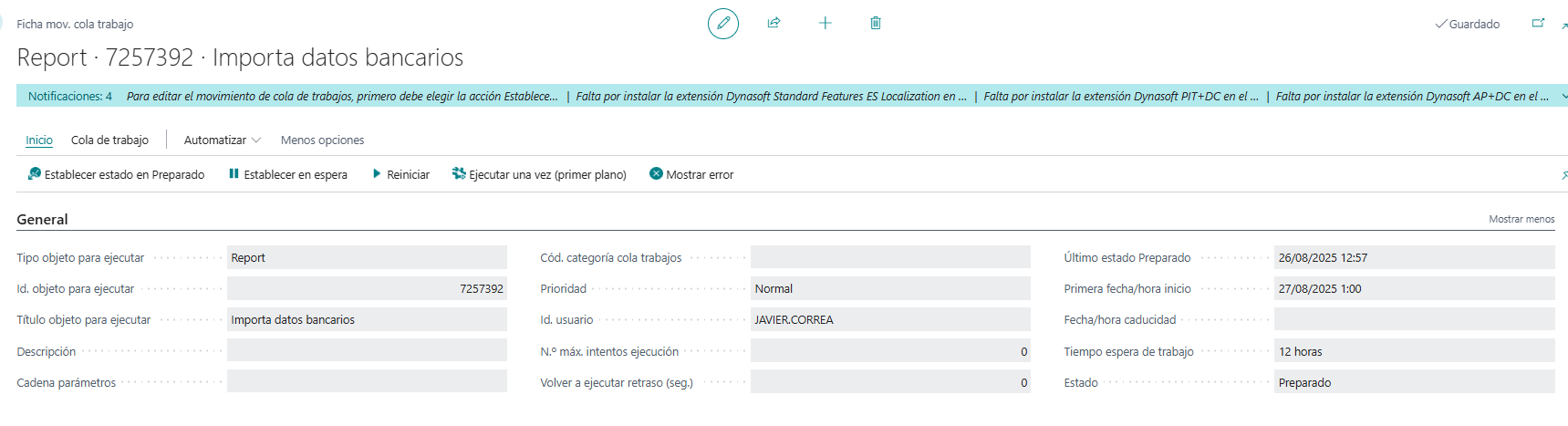The height and width of the screenshot is (426, 1568).
Task: Run Ejecutar una vez (primer plano)
Action: [539, 174]
